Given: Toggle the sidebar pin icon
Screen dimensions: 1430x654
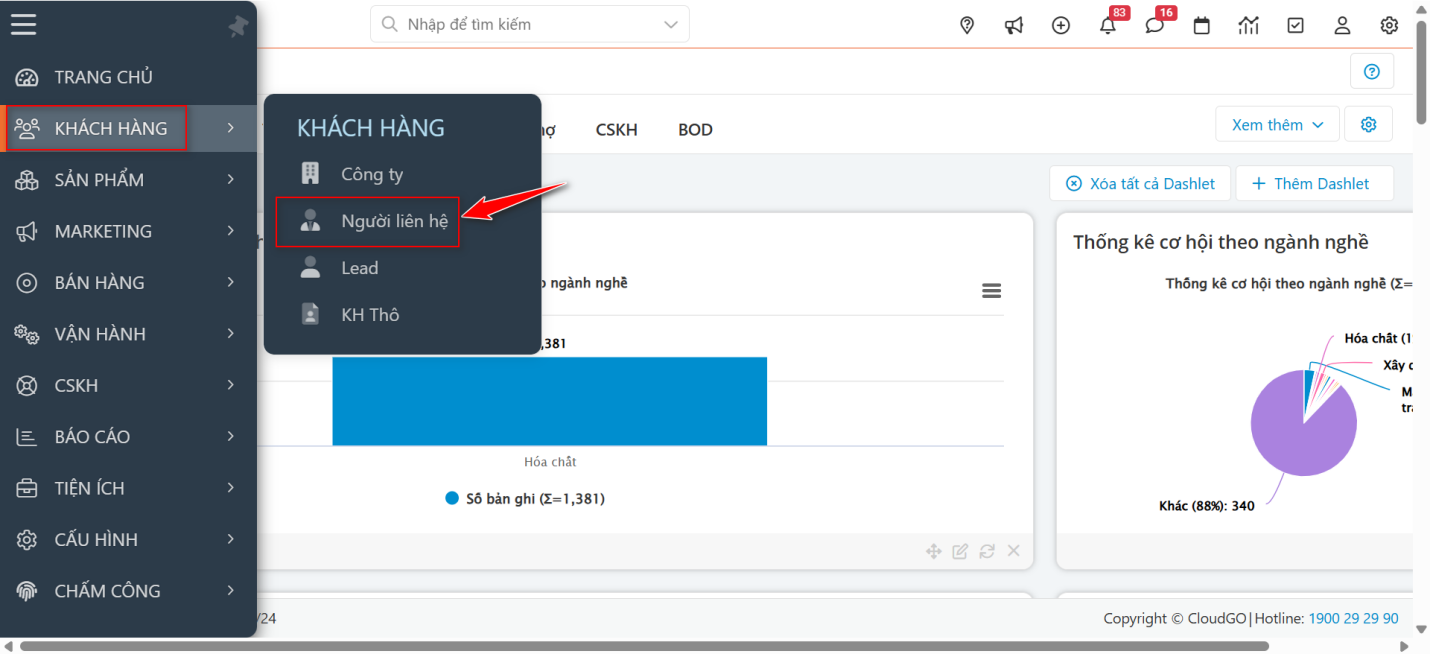Looking at the screenshot, I should tap(237, 27).
